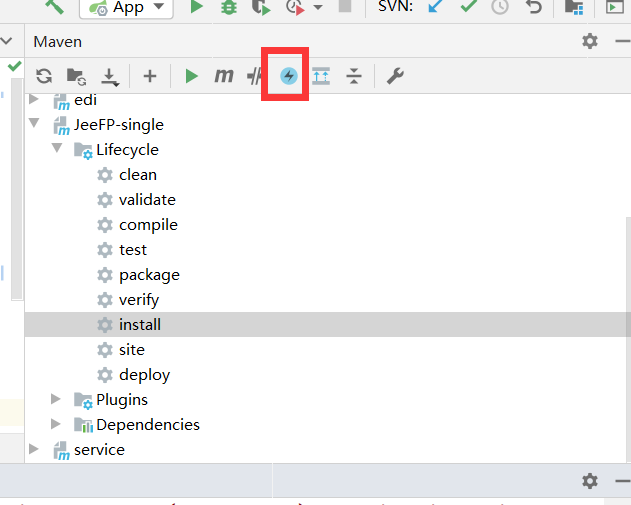Show SVN history clock icon
Screen dimensions: 631x505
(500, 7)
